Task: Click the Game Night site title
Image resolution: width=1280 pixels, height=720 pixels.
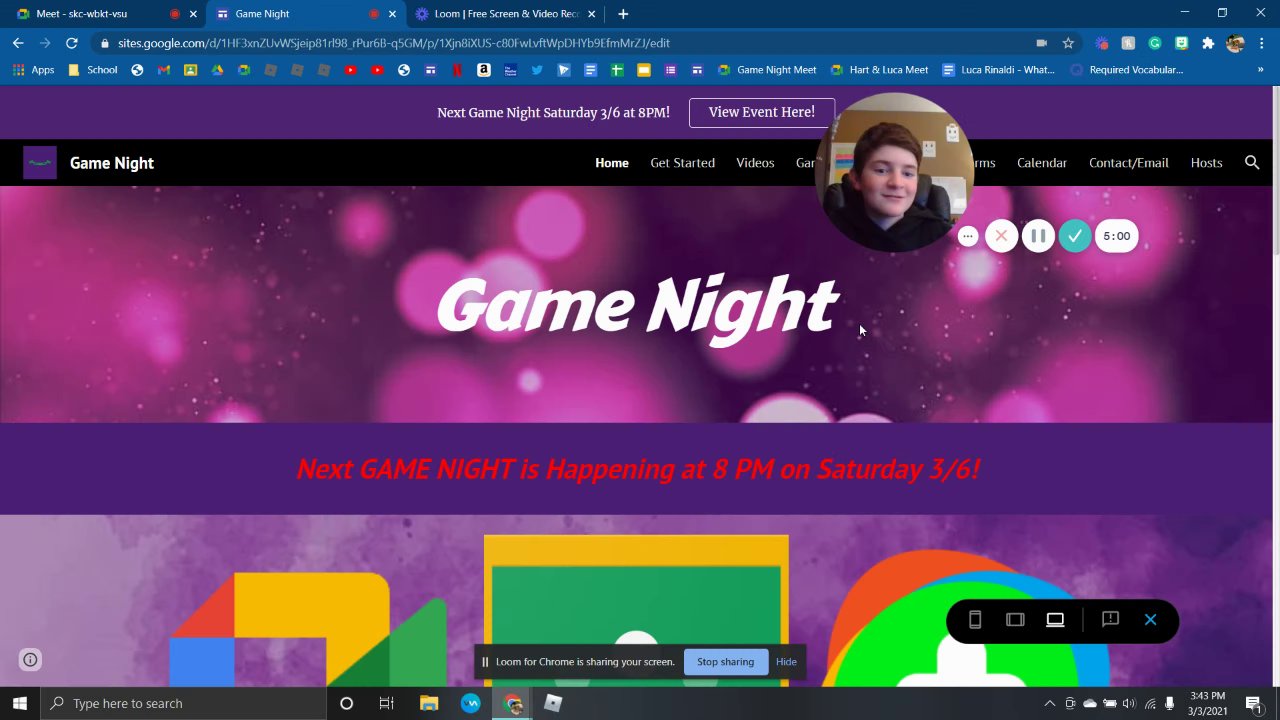Action: pyautogui.click(x=112, y=163)
